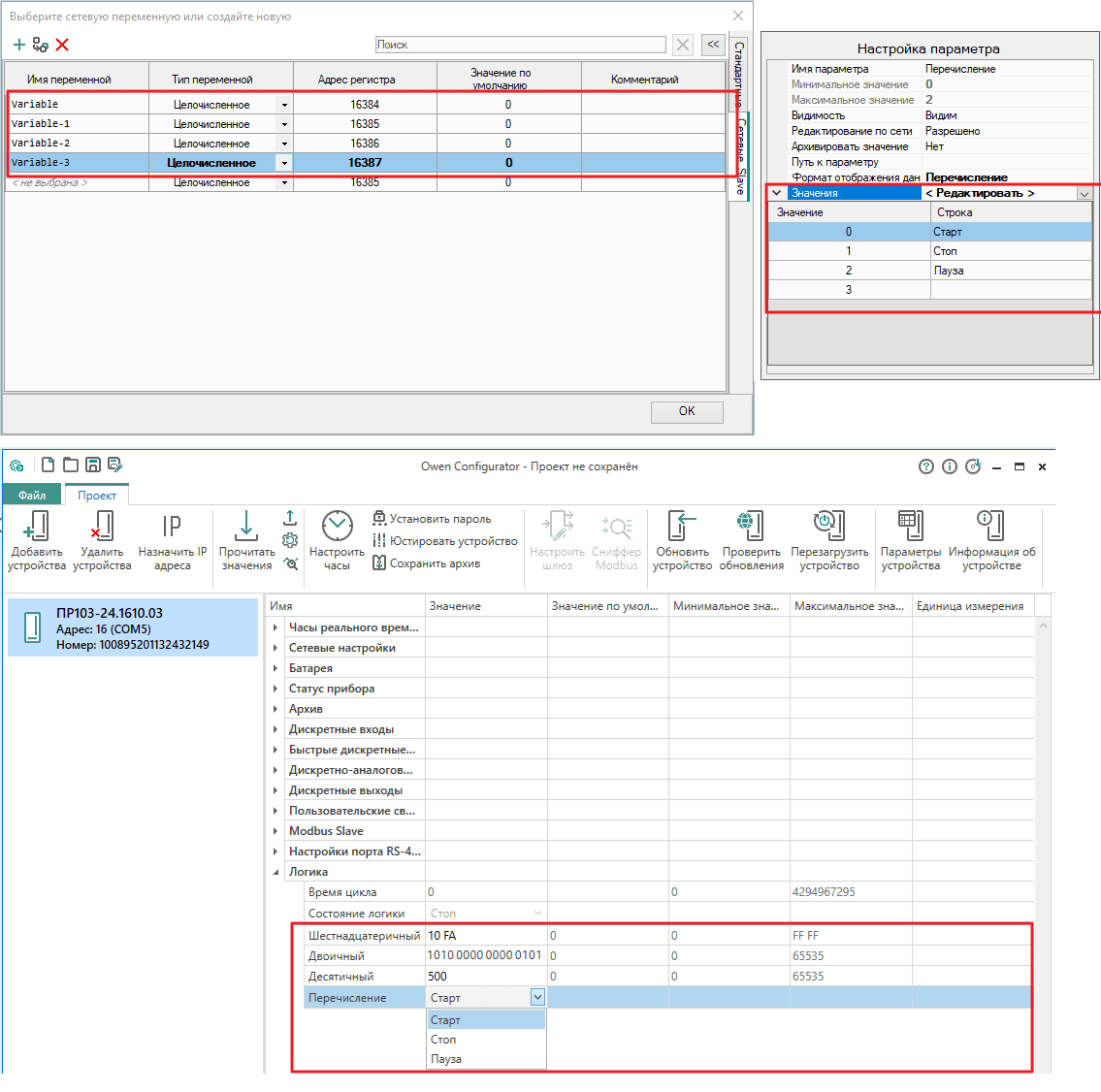Viewport: 1101px width, 1092px height.
Task: Click Обновить устройство icon
Action: coord(682,527)
